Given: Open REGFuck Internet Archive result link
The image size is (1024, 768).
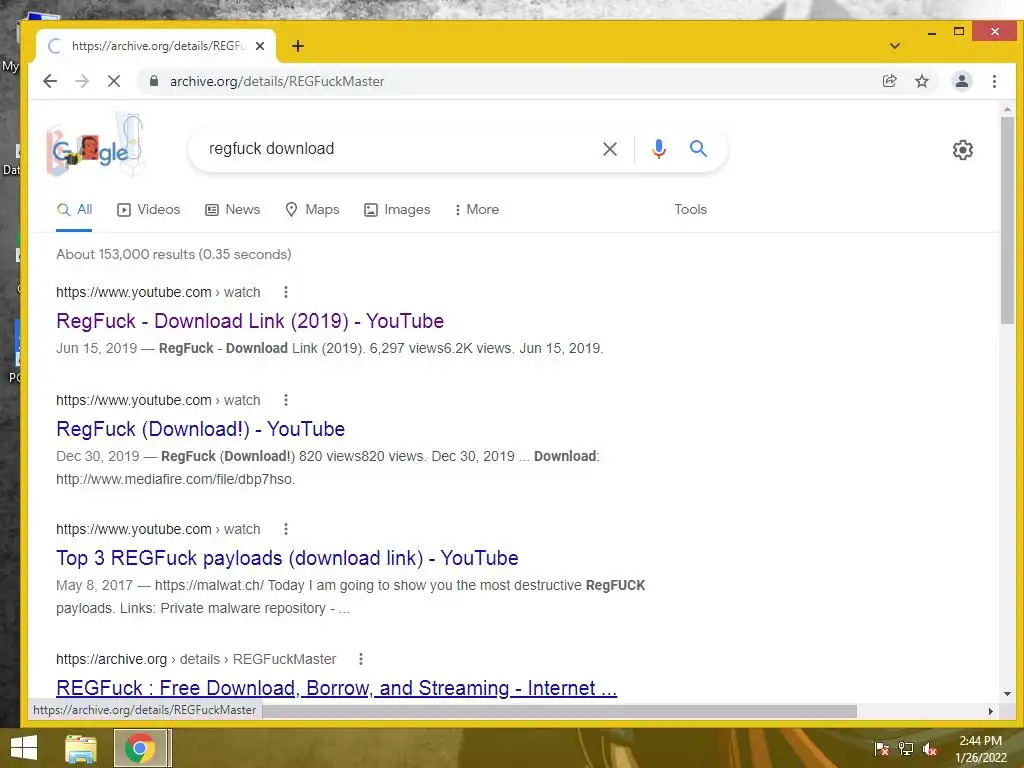Looking at the screenshot, I should tap(336, 688).
